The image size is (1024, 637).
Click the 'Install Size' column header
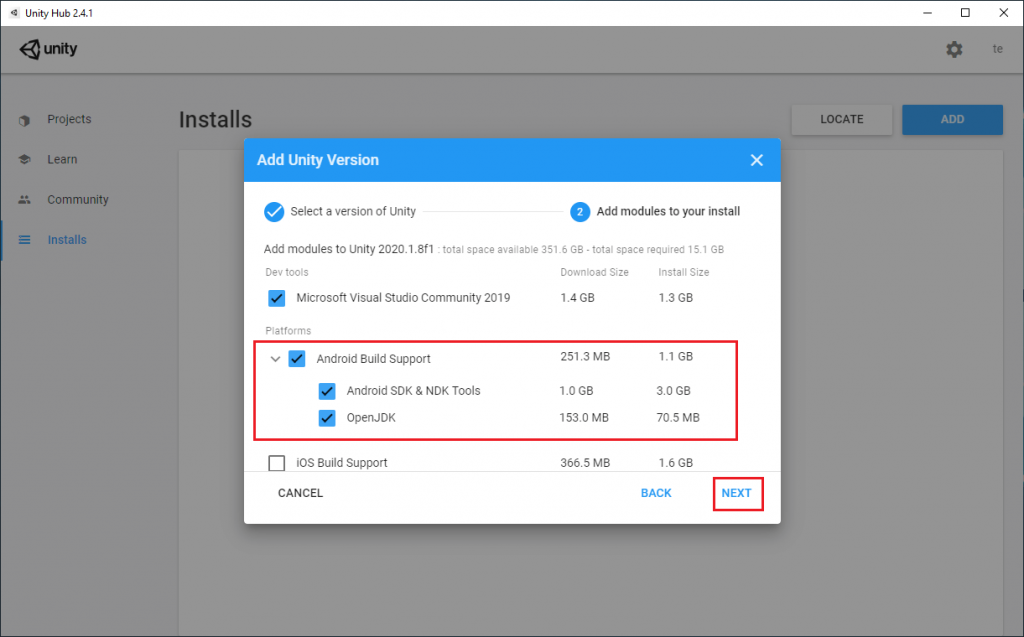coord(684,272)
